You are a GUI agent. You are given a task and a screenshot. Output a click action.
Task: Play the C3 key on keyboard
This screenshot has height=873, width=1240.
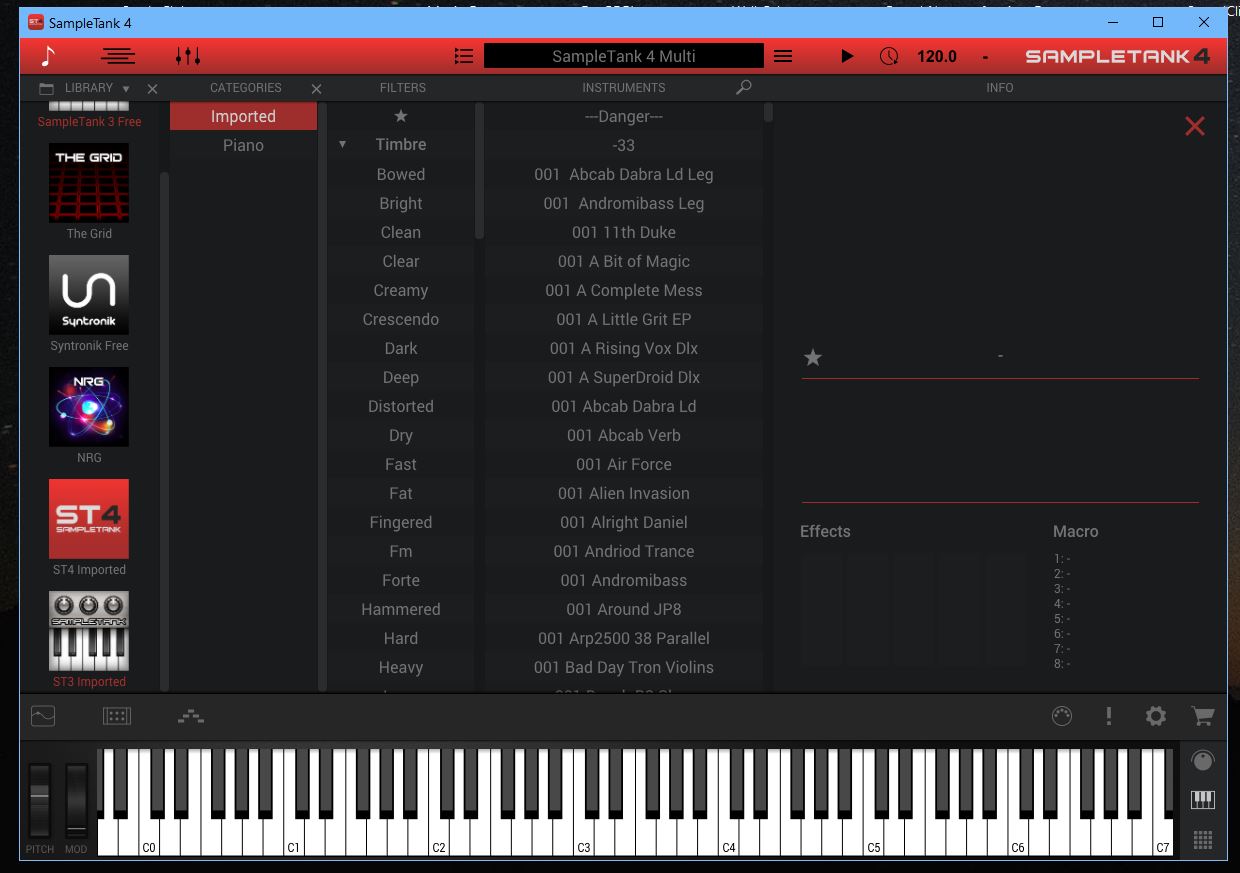click(583, 835)
